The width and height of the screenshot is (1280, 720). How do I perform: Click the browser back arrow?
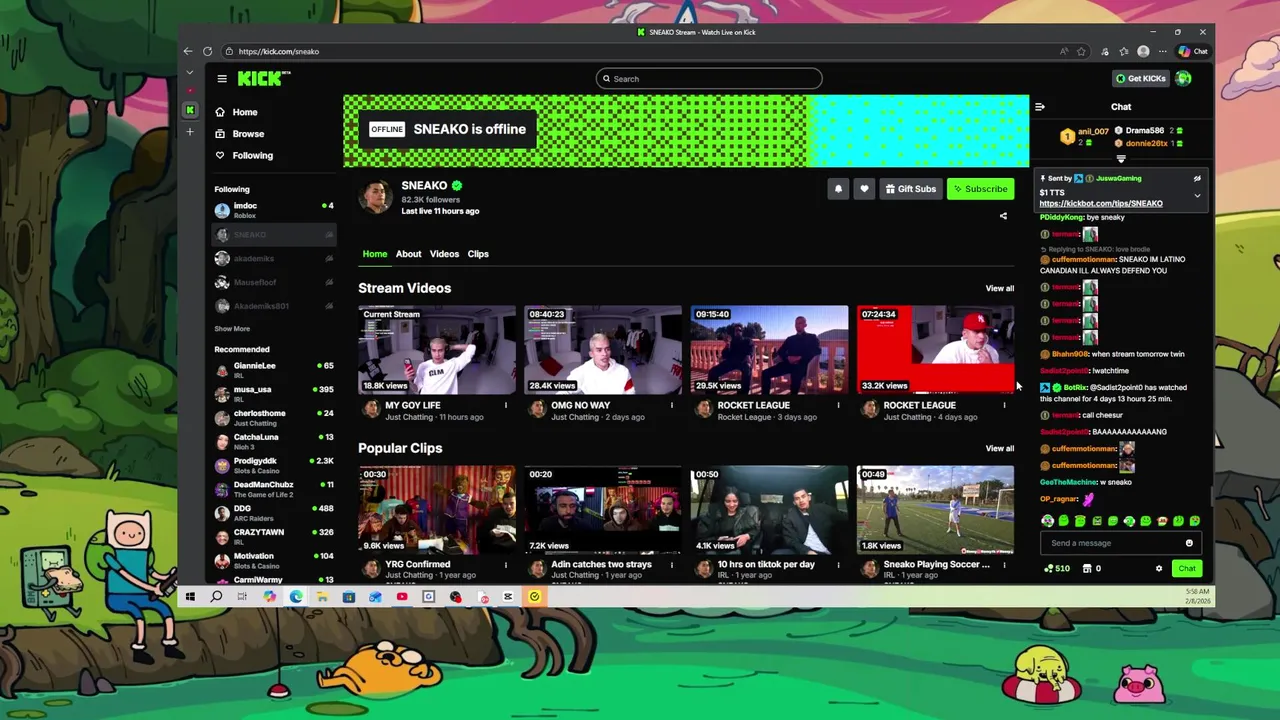[188, 51]
